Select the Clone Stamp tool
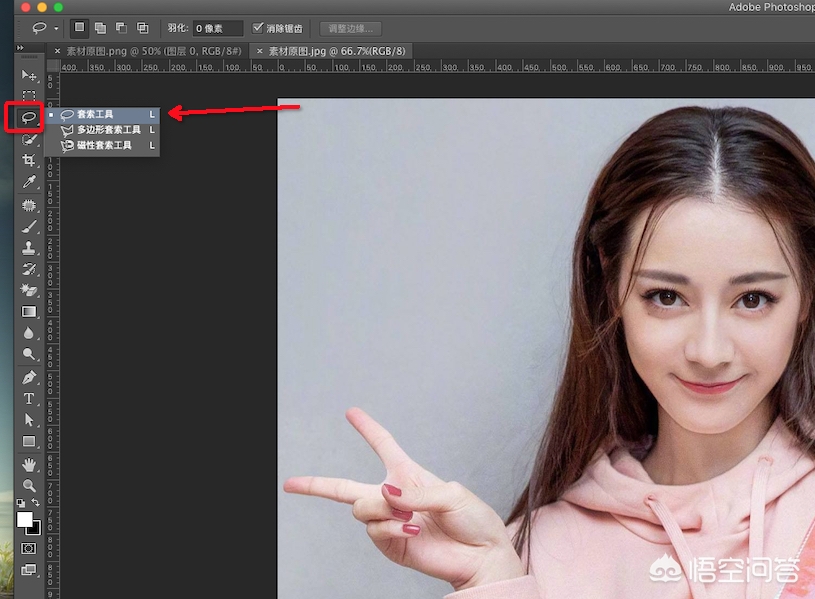The width and height of the screenshot is (815, 599). (29, 247)
